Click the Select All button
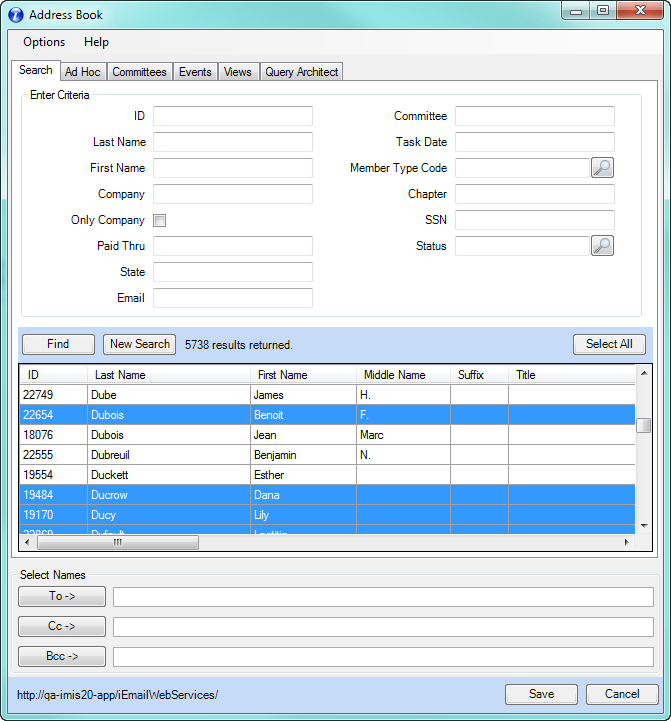Screen dimensions: 671x721 tap(609, 344)
